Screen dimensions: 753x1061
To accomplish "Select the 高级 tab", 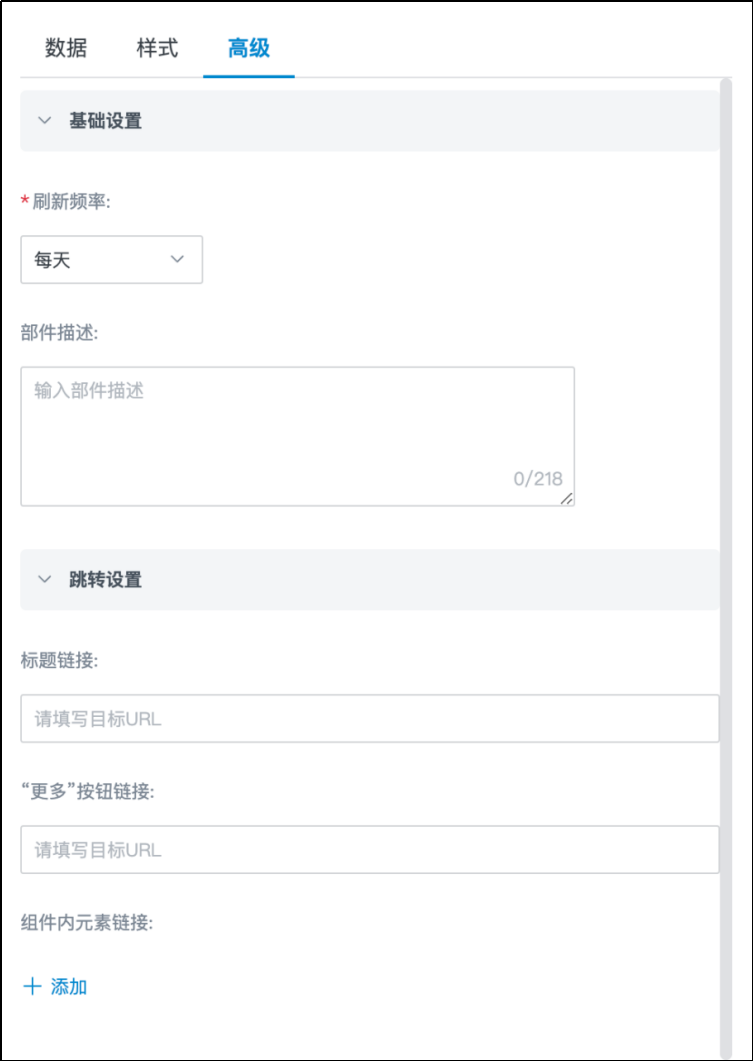I will click(x=248, y=48).
